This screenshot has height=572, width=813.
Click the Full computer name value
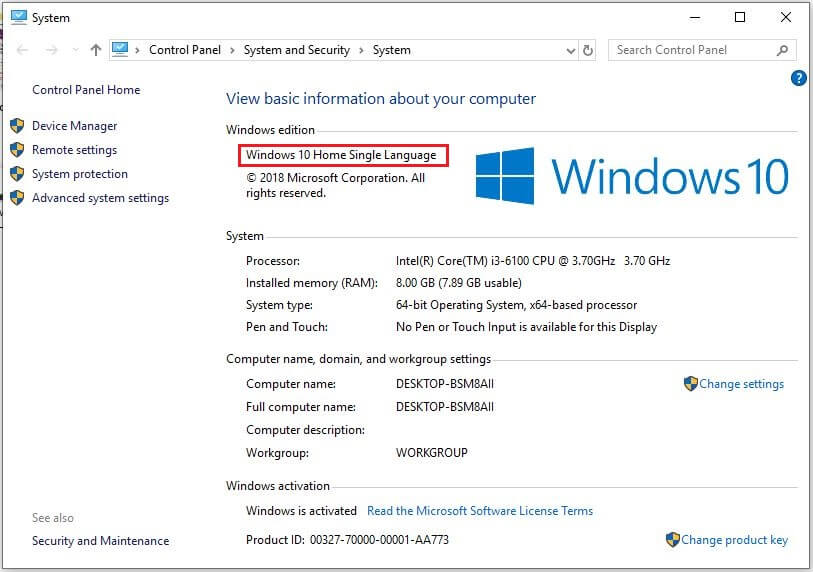coord(445,407)
